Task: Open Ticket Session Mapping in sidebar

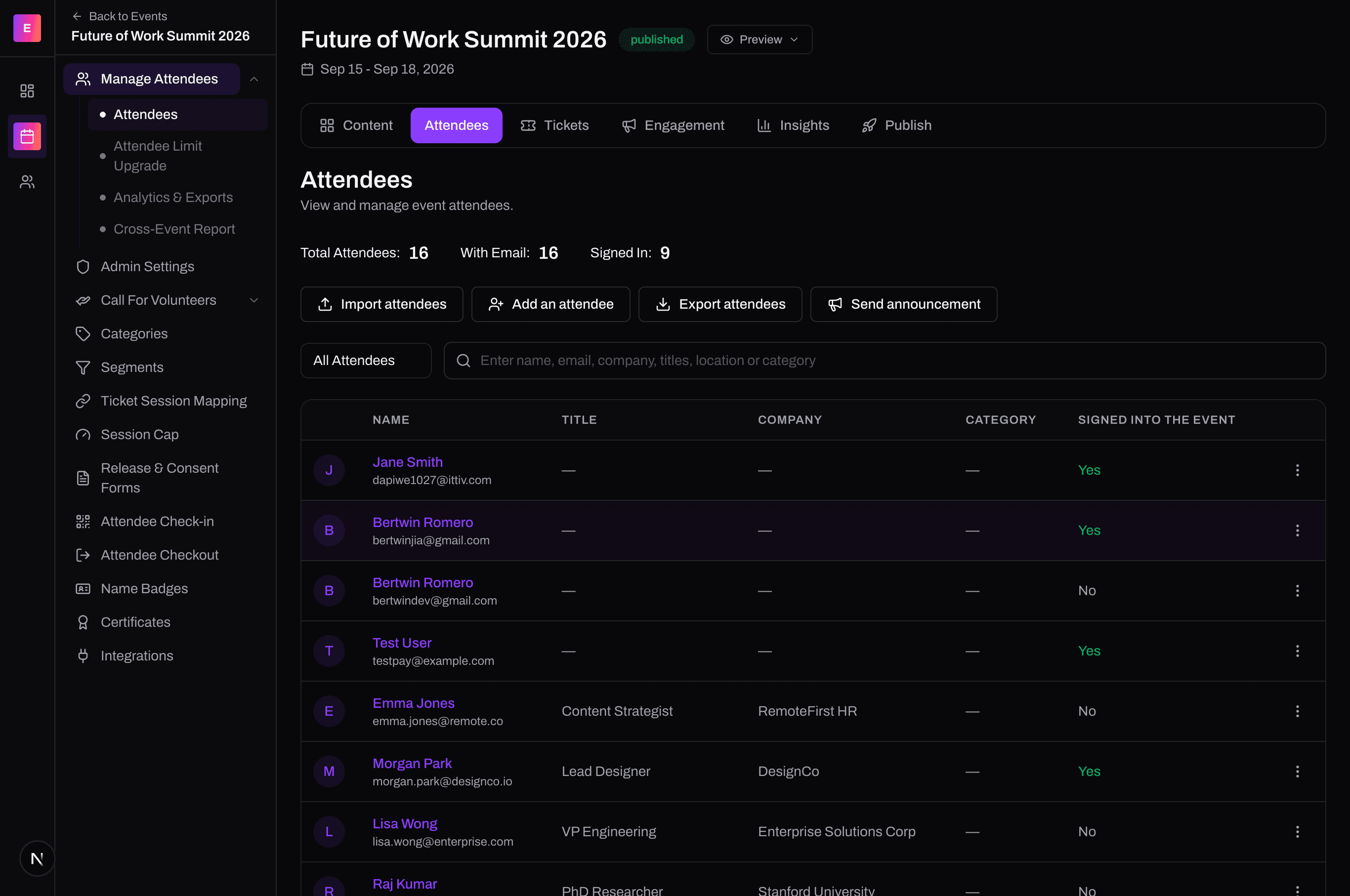Action: tap(166, 401)
